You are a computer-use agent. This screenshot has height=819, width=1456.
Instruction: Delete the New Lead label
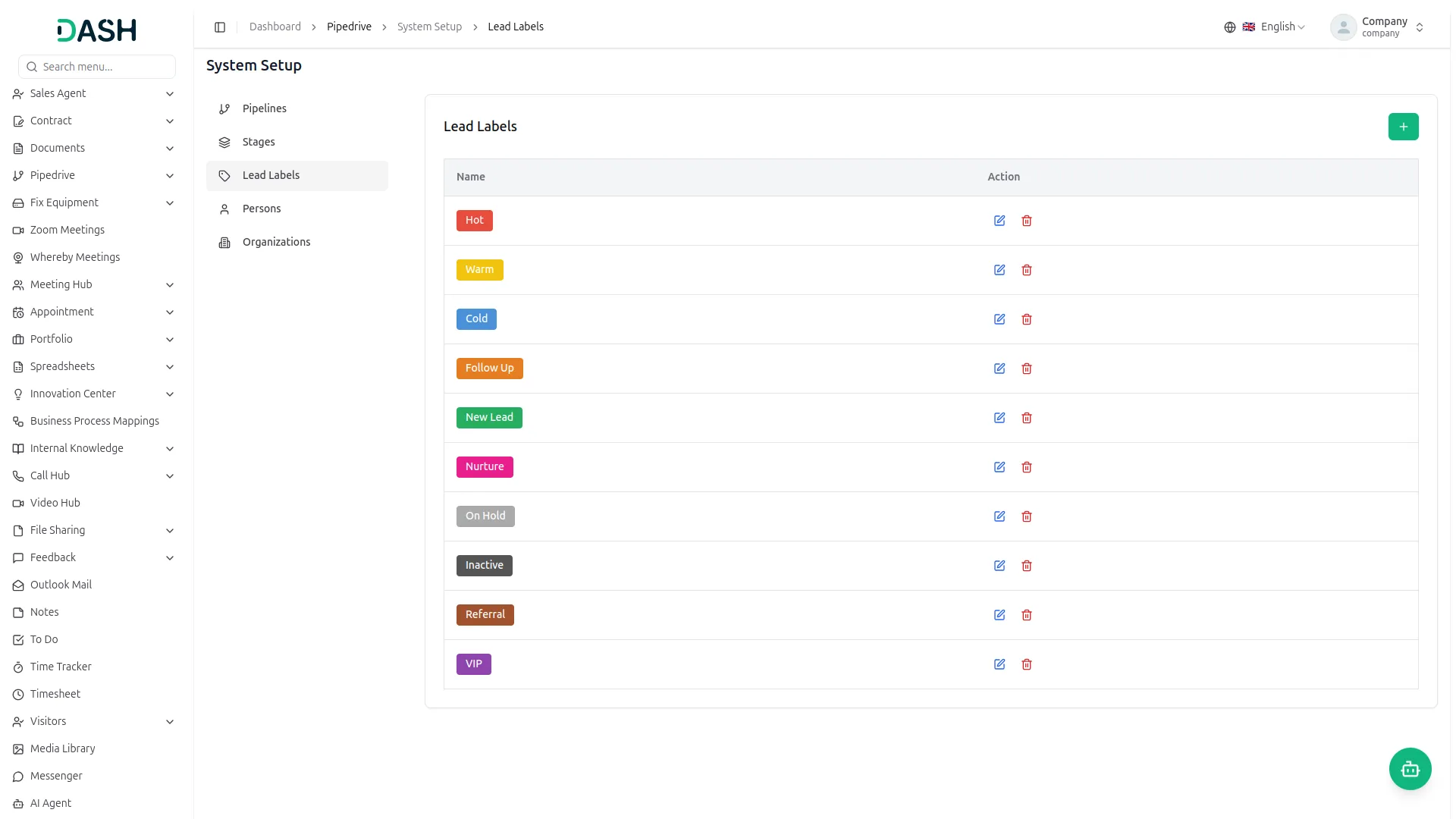pyautogui.click(x=1027, y=418)
